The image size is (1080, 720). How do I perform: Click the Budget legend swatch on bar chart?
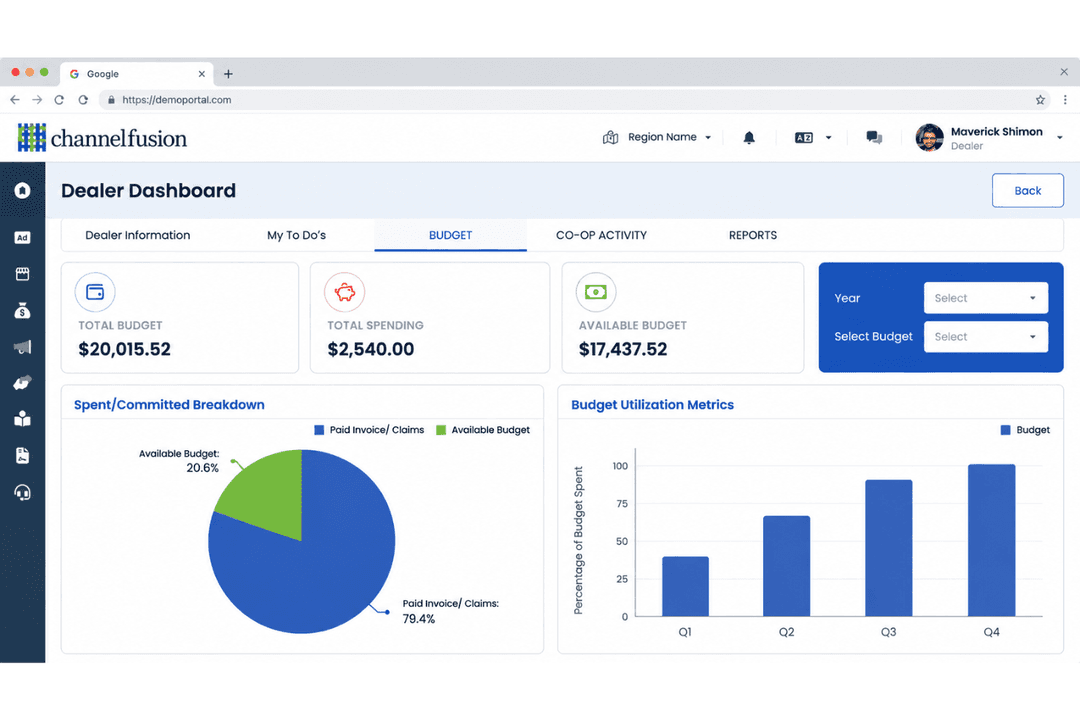click(x=1006, y=430)
